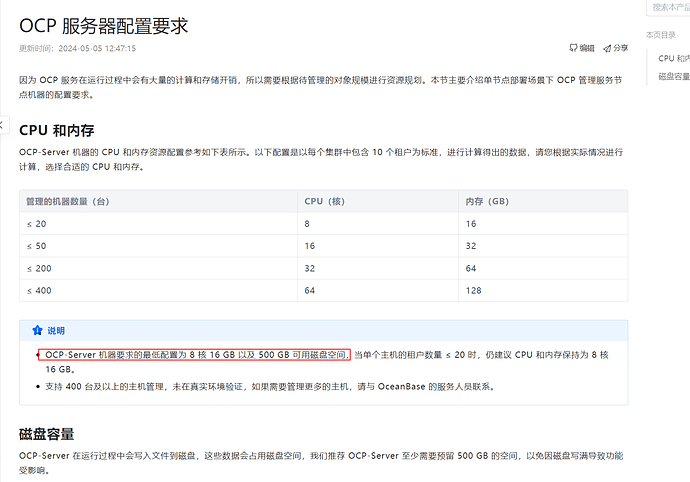690x482 pixels.
Task: Click the star icon beside 说明
Action: pyautogui.click(x=37, y=331)
